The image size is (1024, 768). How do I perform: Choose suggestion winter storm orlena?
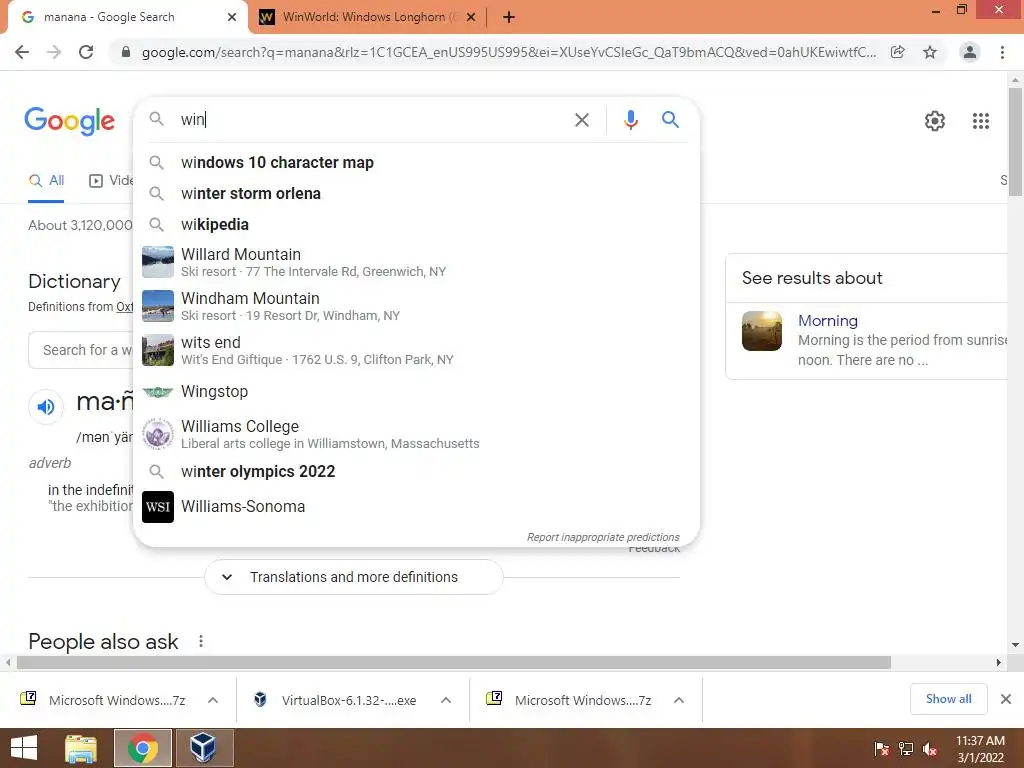[415, 193]
